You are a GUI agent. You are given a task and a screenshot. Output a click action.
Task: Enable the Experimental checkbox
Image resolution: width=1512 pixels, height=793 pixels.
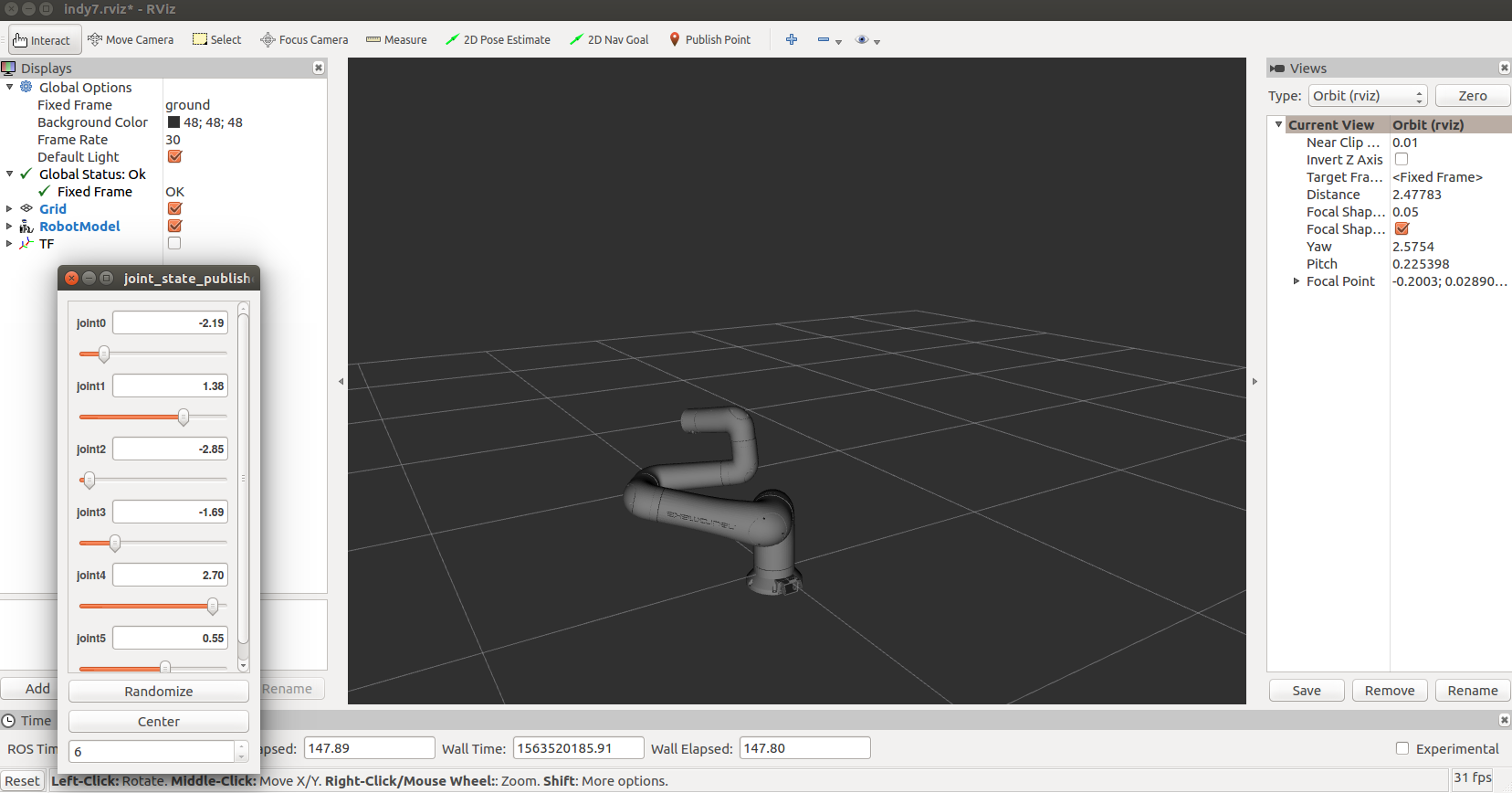coord(1402,748)
